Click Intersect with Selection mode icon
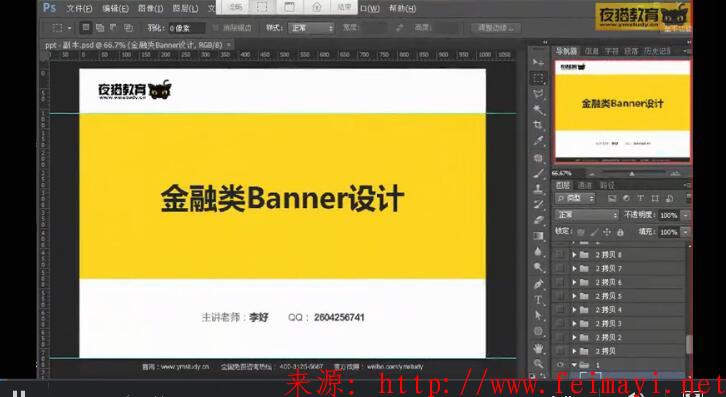The image size is (726, 397). [128, 28]
